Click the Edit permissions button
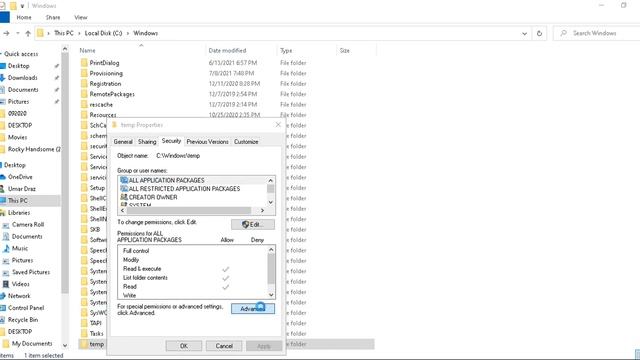The image size is (640, 360). [x=253, y=224]
